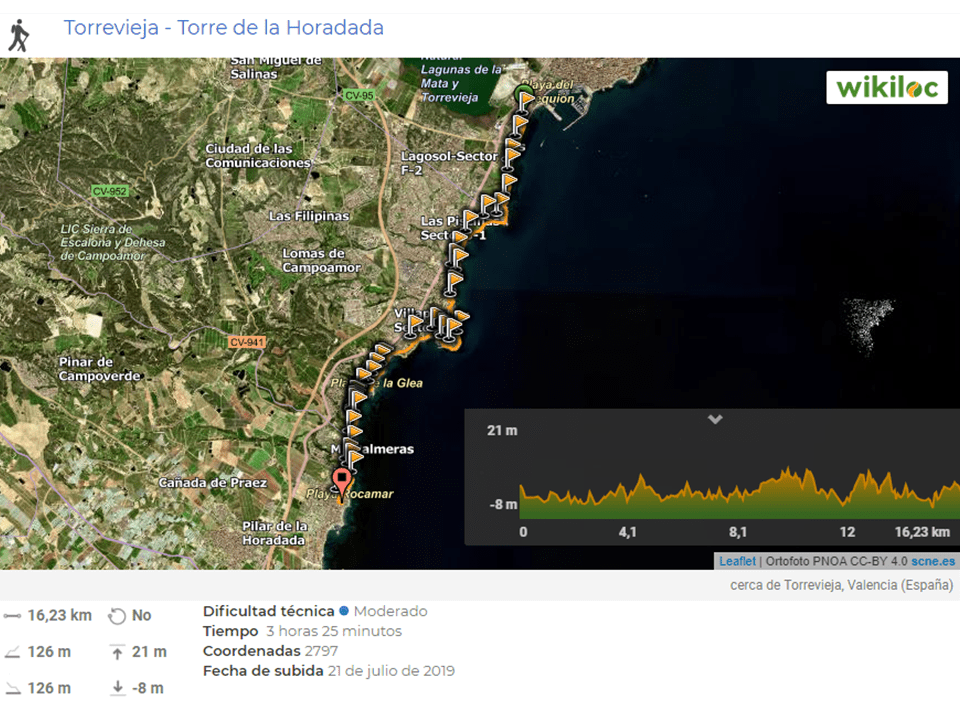The height and width of the screenshot is (720, 960).
Task: Click the elevation gain icon above the loss icon
Action: point(13,653)
